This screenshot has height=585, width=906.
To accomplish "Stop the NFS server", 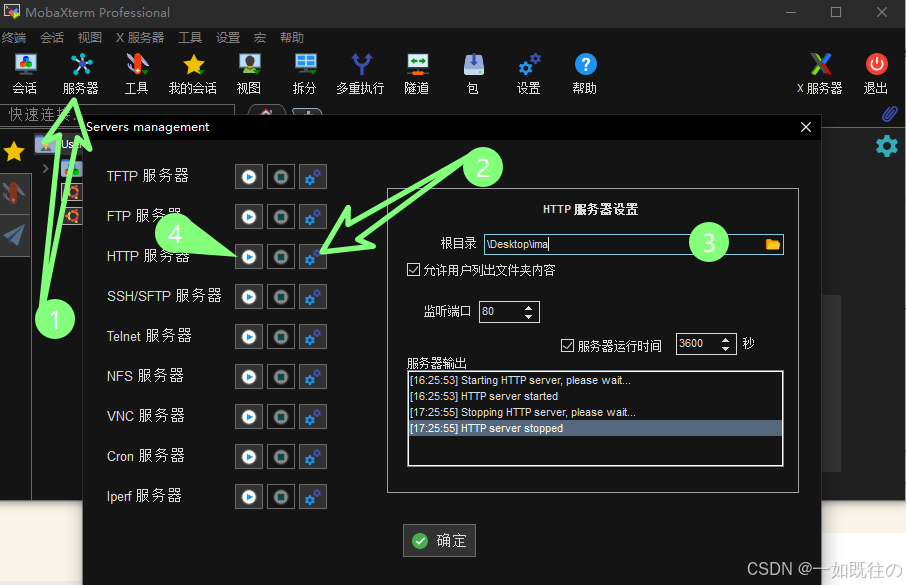I will pos(281,377).
